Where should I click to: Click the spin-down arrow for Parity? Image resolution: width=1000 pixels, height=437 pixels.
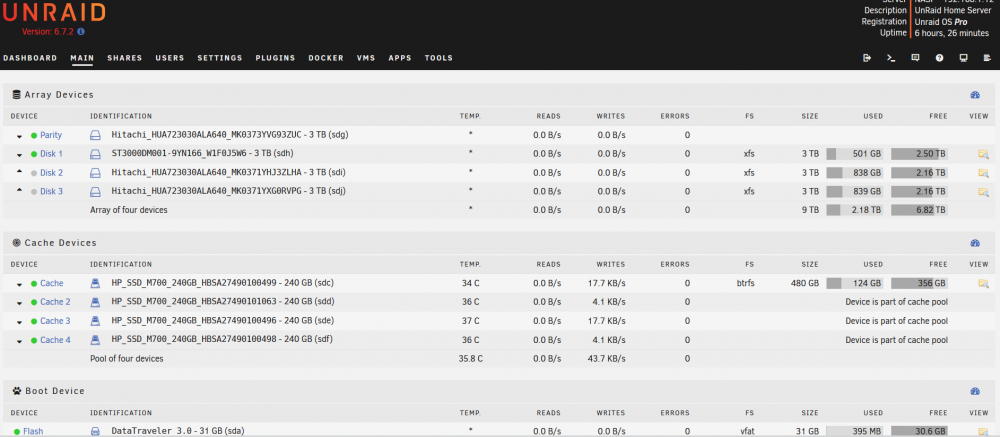pyautogui.click(x=19, y=136)
